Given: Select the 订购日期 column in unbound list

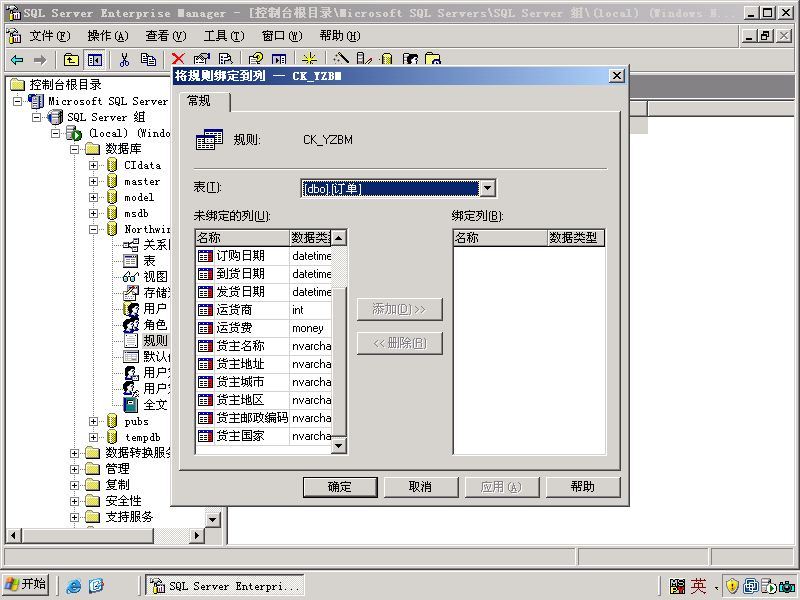Looking at the screenshot, I should click(264, 256).
